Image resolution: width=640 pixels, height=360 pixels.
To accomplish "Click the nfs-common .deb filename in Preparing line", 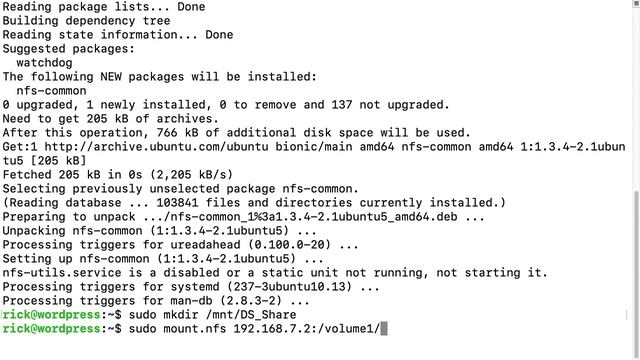I will [x=313, y=217].
